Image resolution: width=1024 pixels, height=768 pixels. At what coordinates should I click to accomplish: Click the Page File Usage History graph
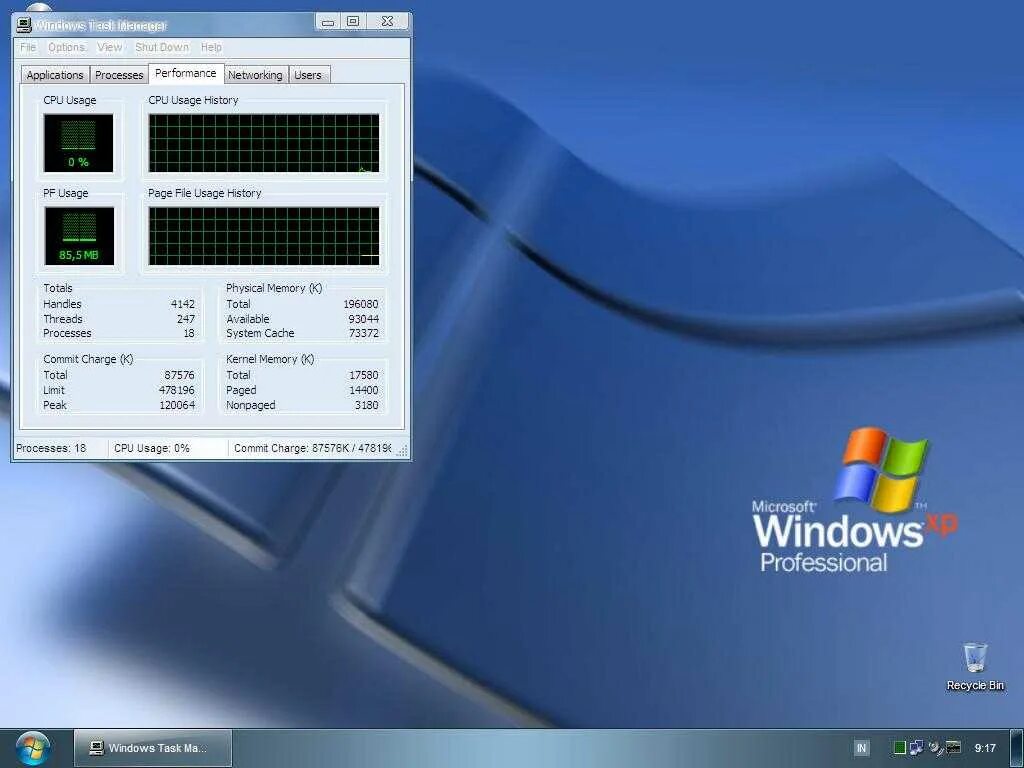[264, 236]
